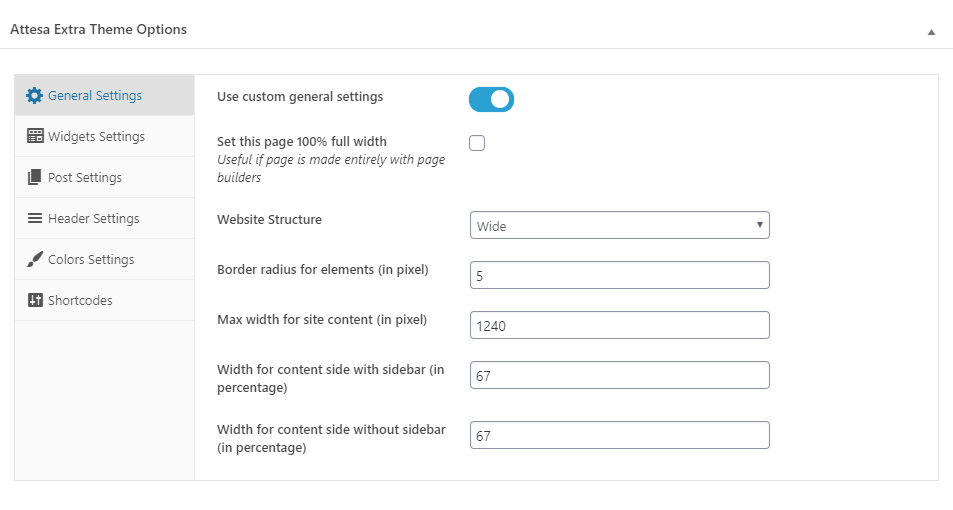Open the Website Structure dropdown
This screenshot has width=953, height=510.
[x=619, y=225]
